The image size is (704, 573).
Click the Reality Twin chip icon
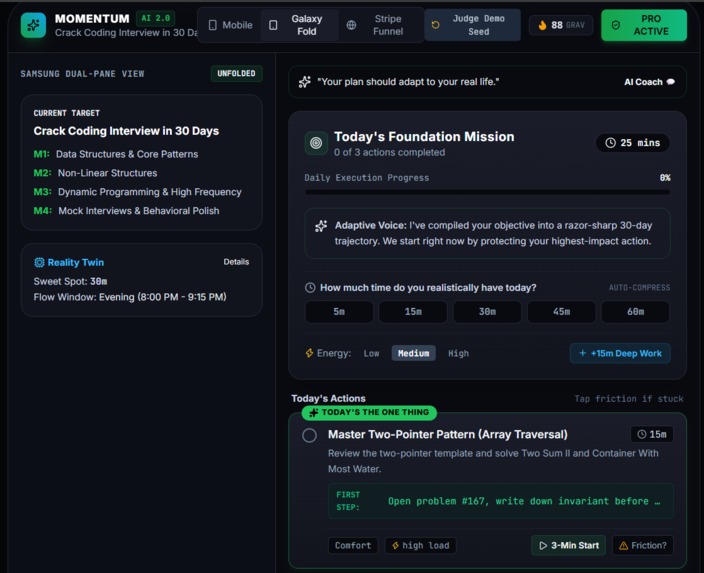(39, 262)
